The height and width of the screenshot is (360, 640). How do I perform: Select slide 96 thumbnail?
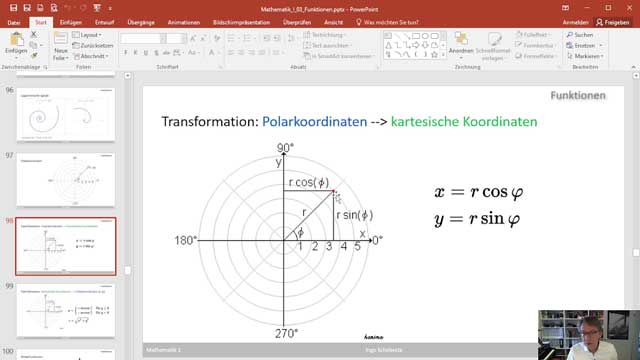(66, 114)
